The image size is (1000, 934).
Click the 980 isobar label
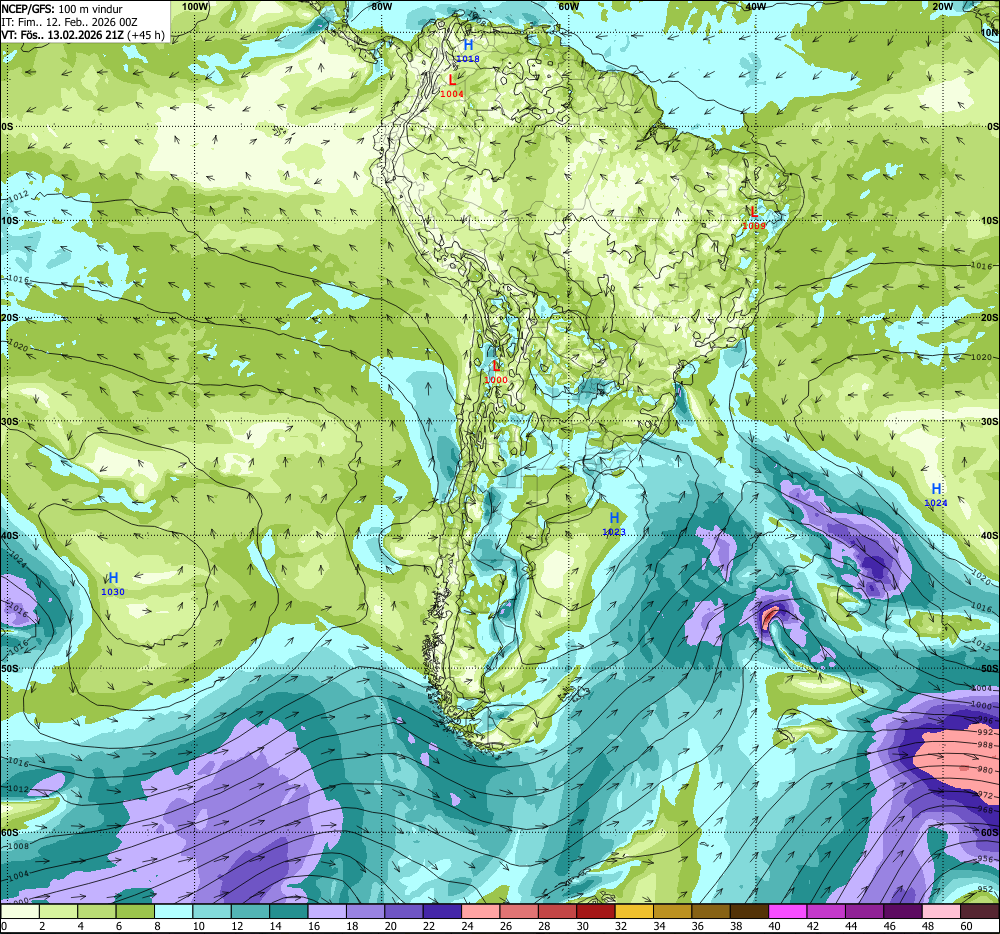[x=985, y=770]
